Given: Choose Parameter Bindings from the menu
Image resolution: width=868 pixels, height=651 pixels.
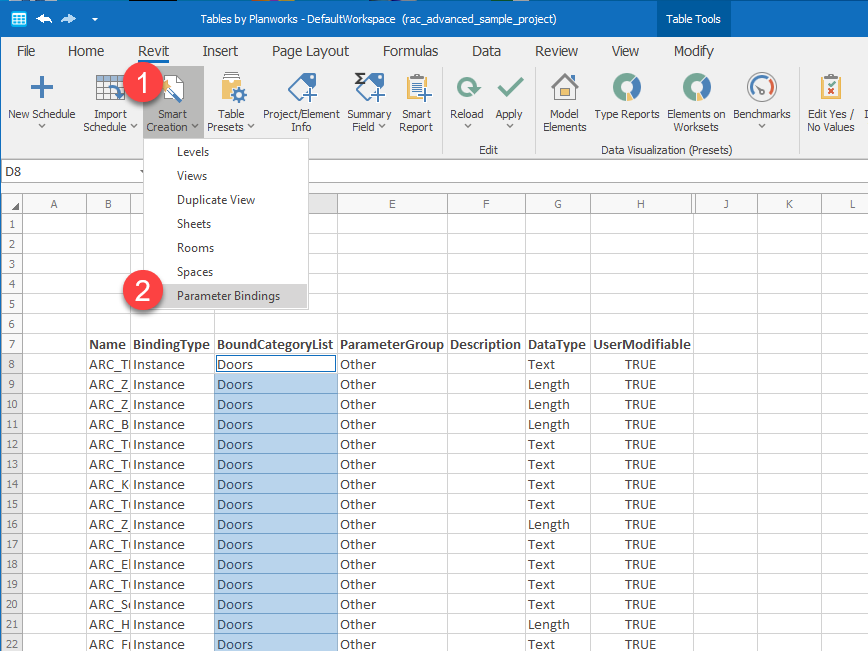Looking at the screenshot, I should (225, 296).
